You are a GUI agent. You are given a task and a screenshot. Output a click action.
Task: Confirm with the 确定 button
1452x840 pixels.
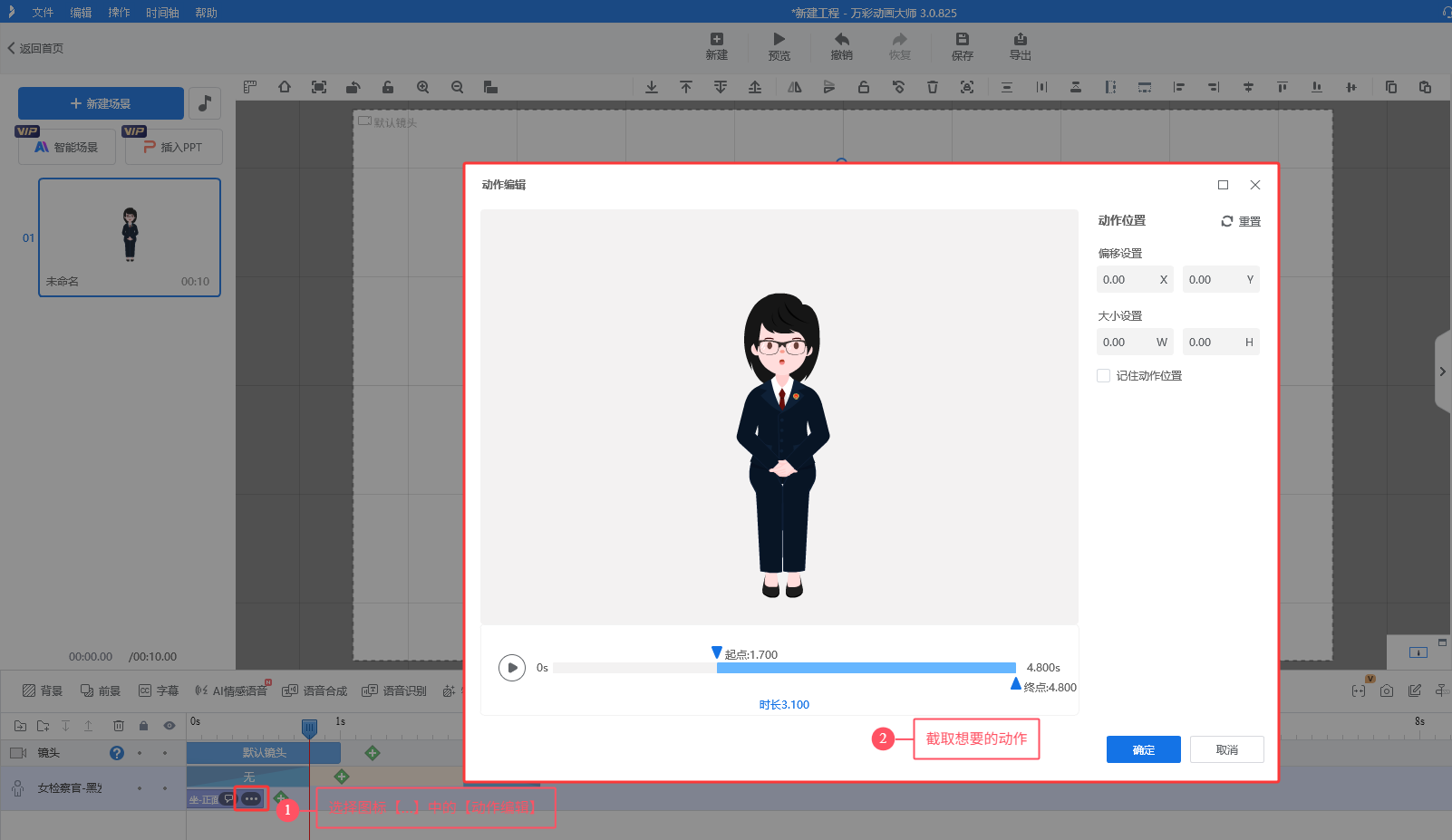point(1143,749)
